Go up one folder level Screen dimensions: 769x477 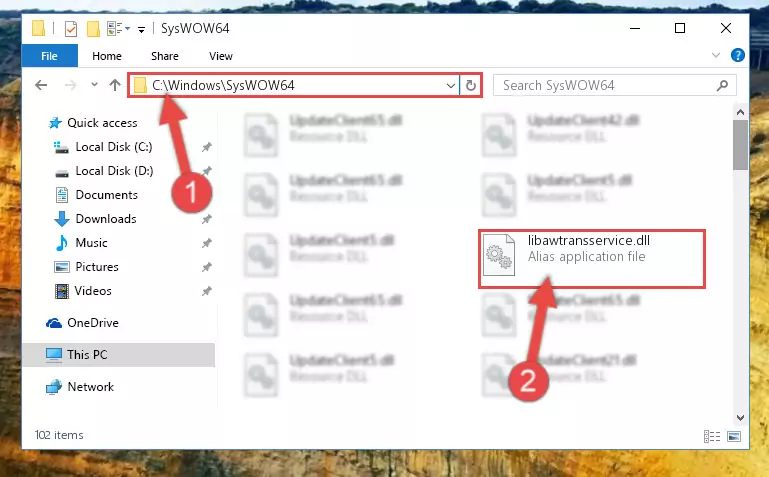coord(115,85)
